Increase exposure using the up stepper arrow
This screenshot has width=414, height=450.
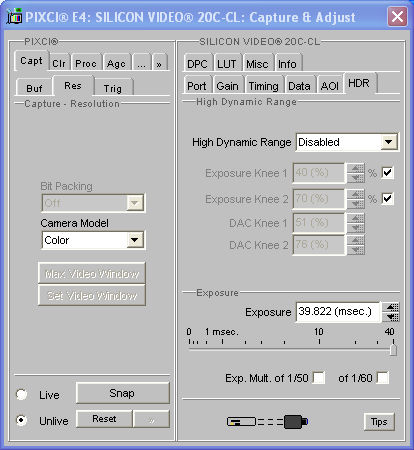click(x=391, y=307)
